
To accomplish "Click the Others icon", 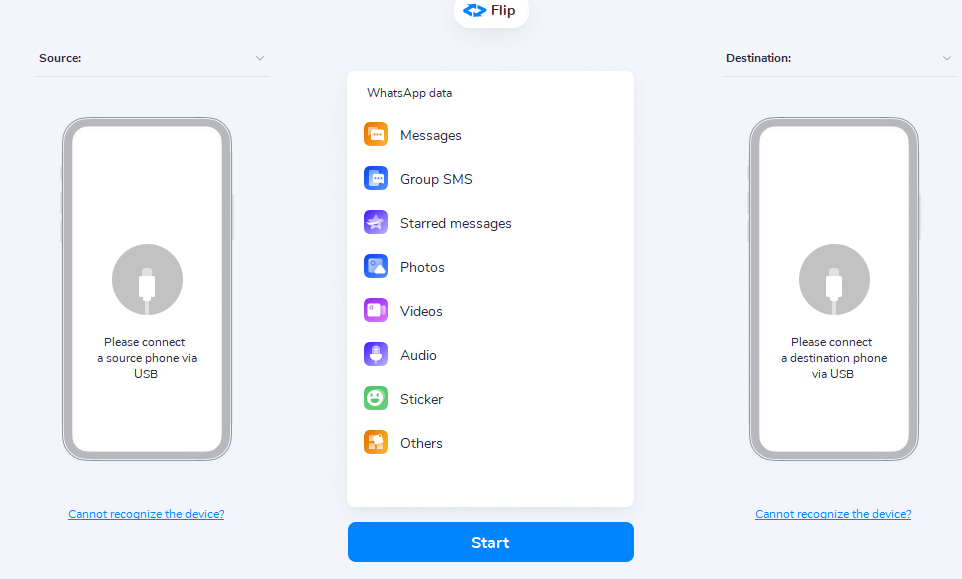I will [376, 442].
